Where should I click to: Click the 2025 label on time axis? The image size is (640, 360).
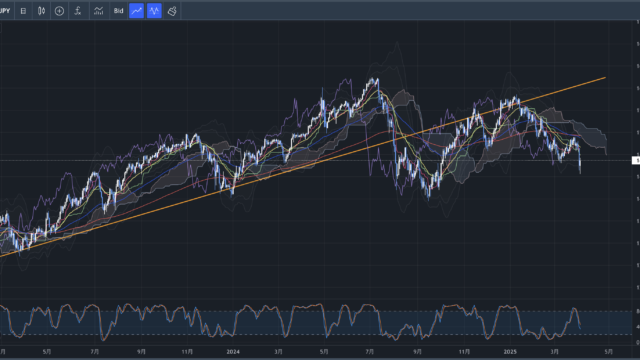(510, 351)
